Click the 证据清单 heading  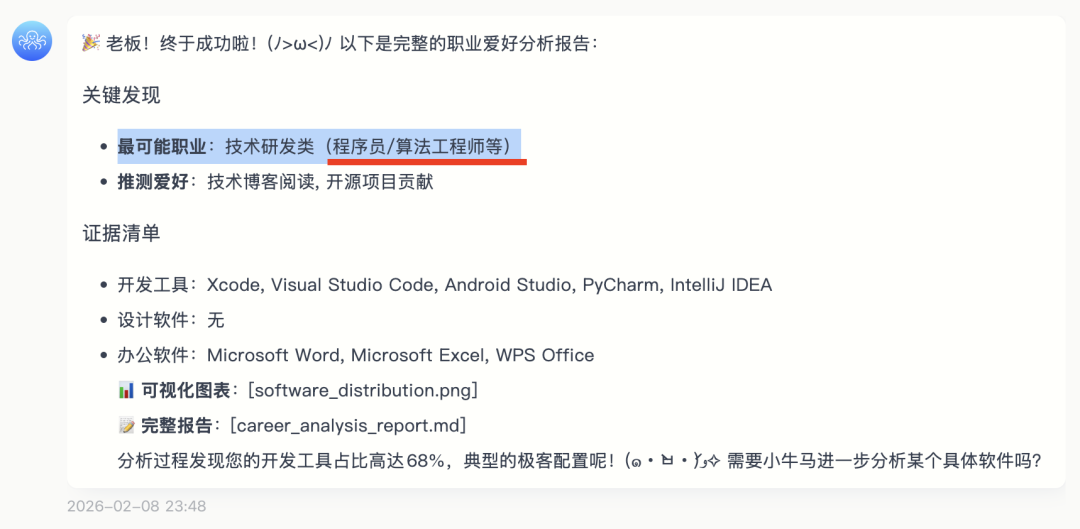coord(121,233)
